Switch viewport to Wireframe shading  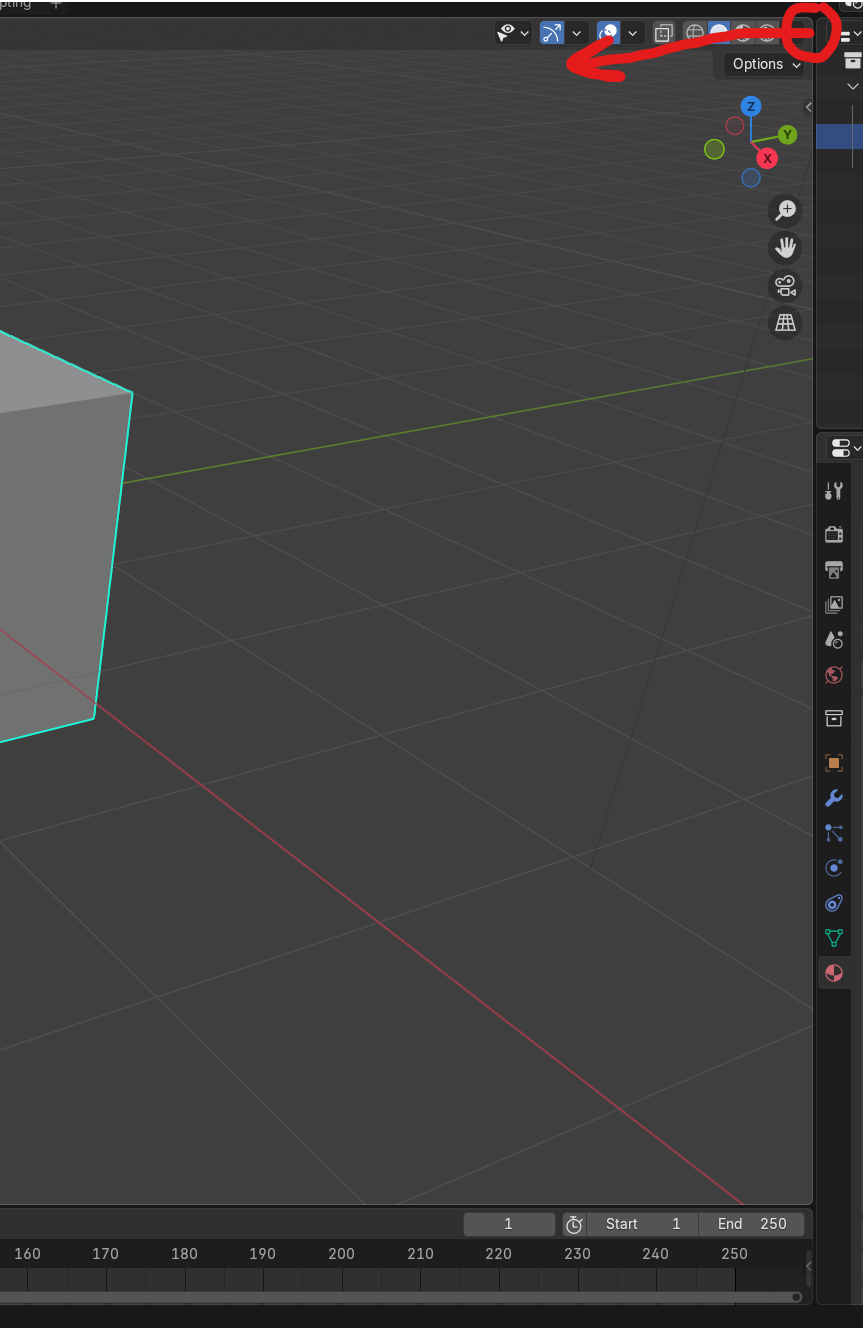(695, 33)
